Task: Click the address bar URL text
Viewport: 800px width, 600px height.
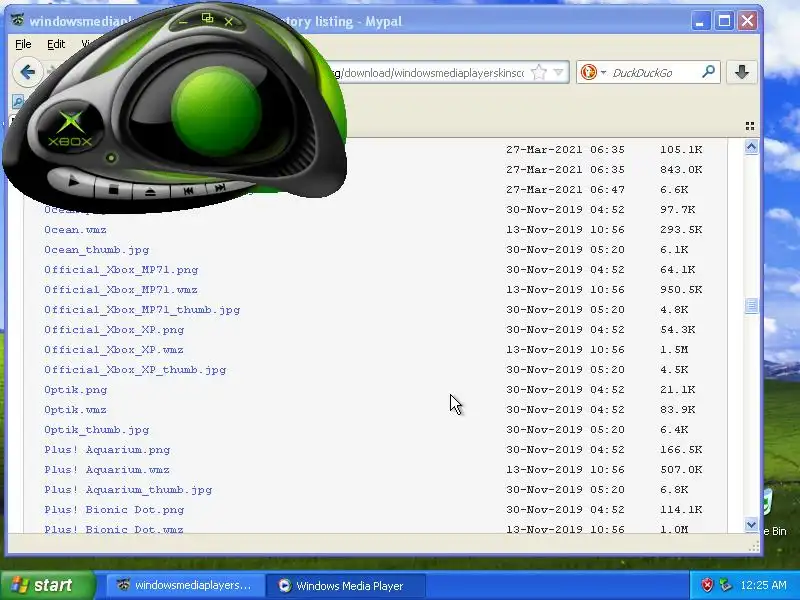Action: coord(428,73)
